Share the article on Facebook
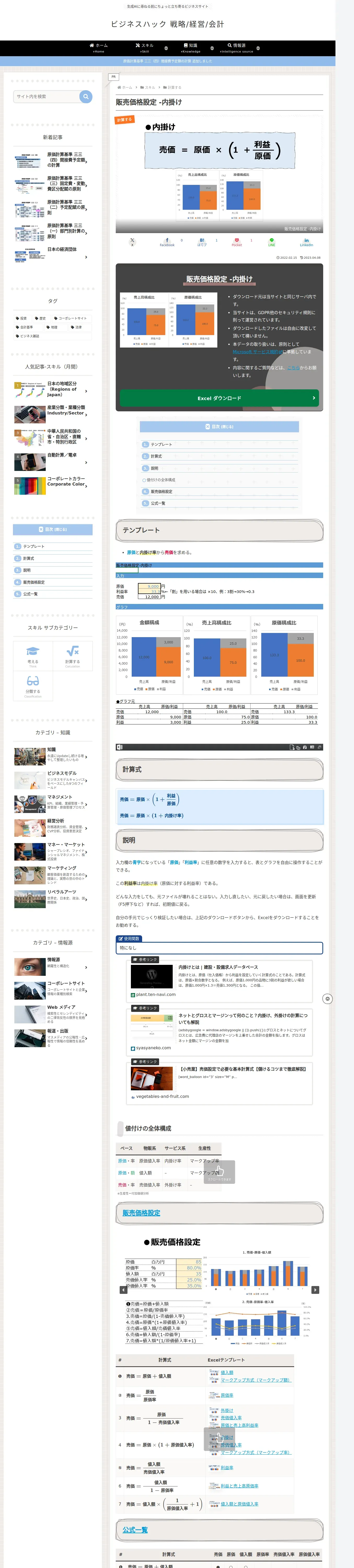The image size is (354, 1568). point(167,242)
